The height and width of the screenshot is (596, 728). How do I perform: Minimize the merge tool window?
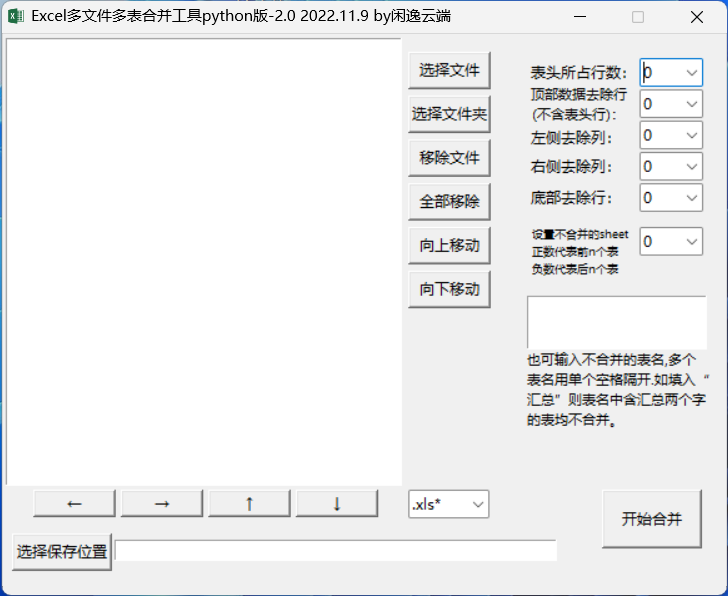coord(580,17)
